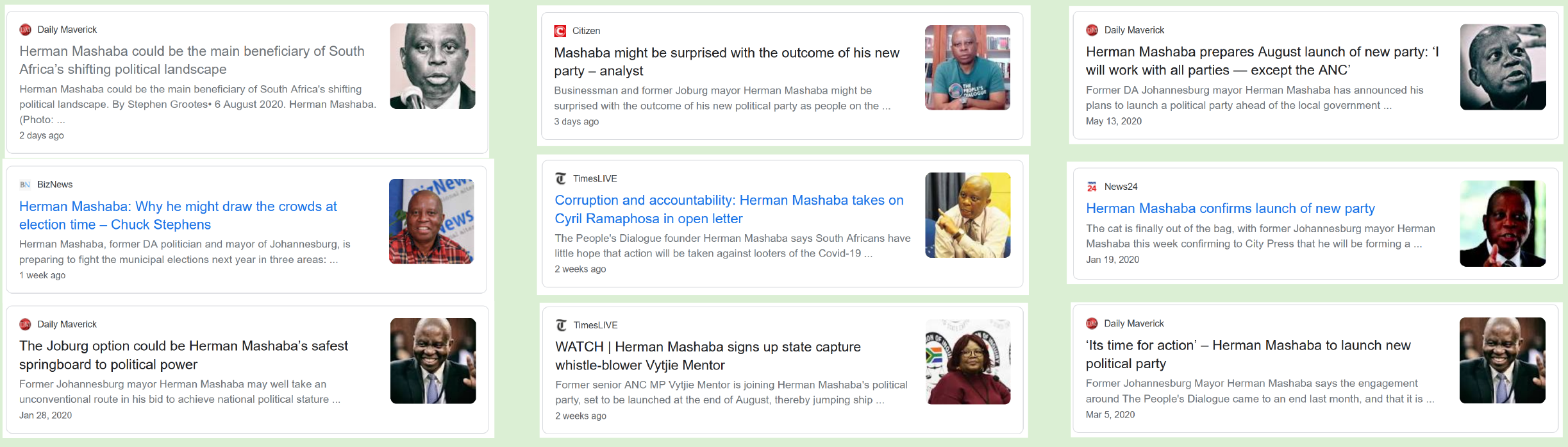Click the BizNews source logo icon
This screenshot has height=447, width=1568.
coord(25,185)
